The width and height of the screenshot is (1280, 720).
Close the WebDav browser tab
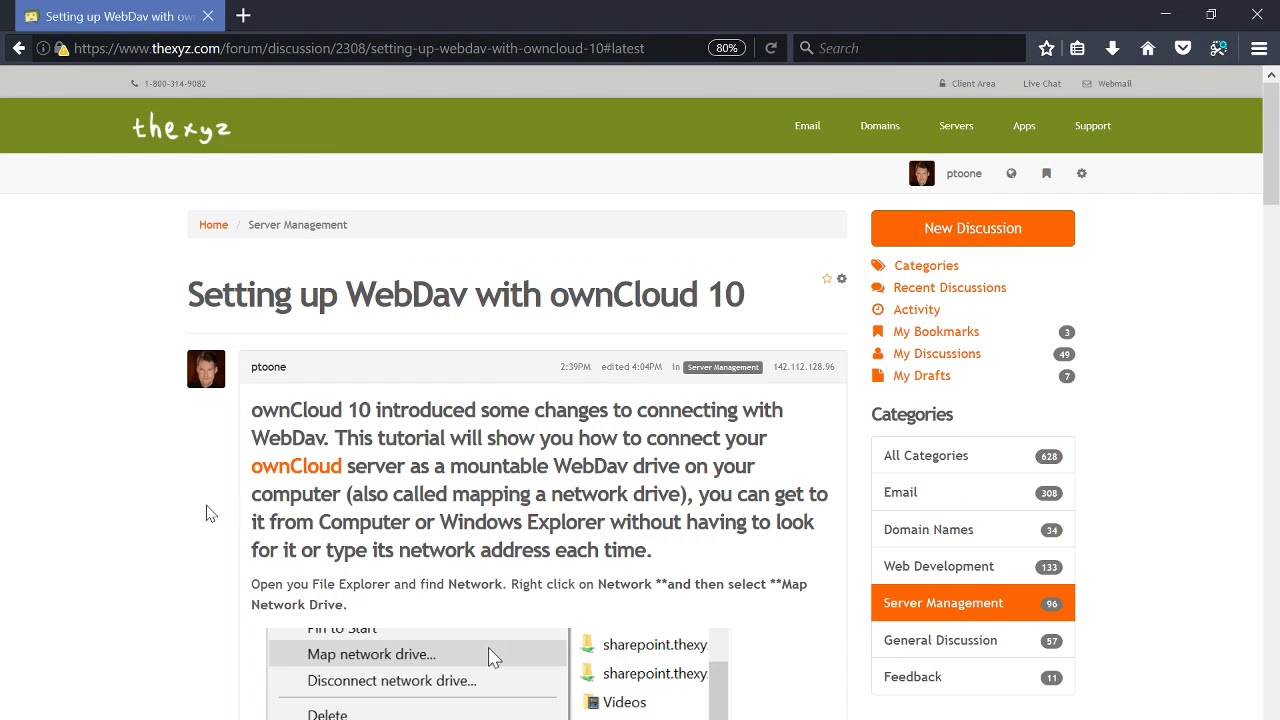tap(208, 16)
